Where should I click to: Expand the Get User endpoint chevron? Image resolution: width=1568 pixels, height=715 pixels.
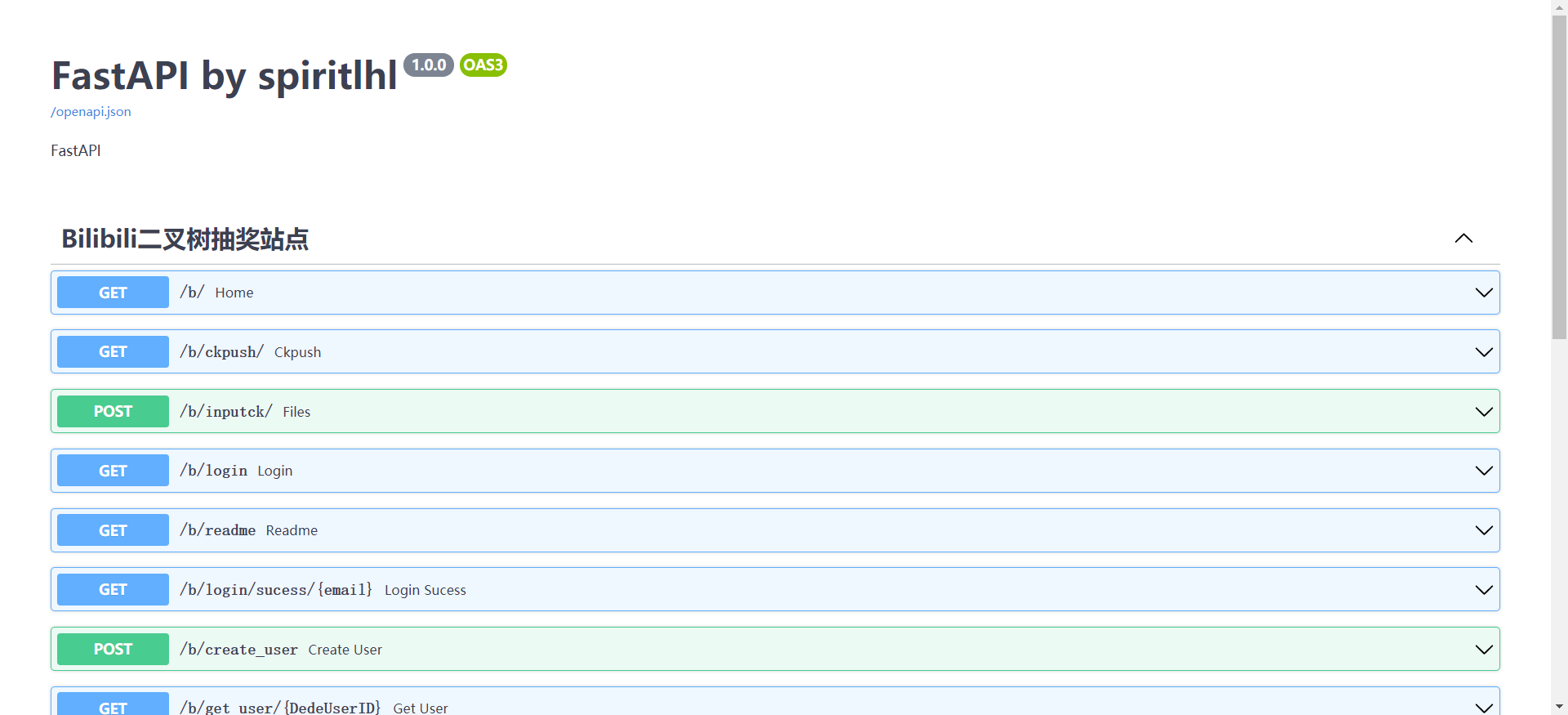pyautogui.click(x=1484, y=707)
